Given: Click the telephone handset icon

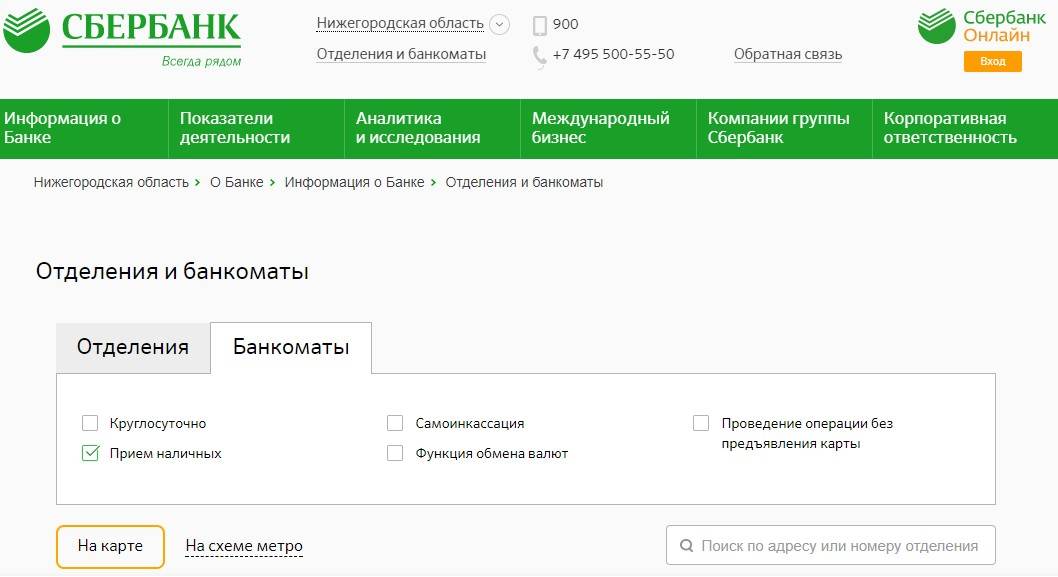Looking at the screenshot, I should pyautogui.click(x=540, y=55).
